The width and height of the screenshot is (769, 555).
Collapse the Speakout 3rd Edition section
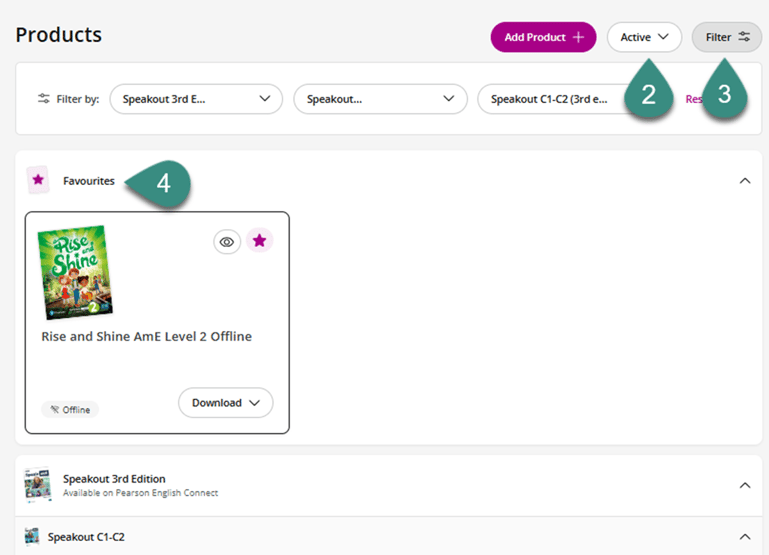click(744, 485)
